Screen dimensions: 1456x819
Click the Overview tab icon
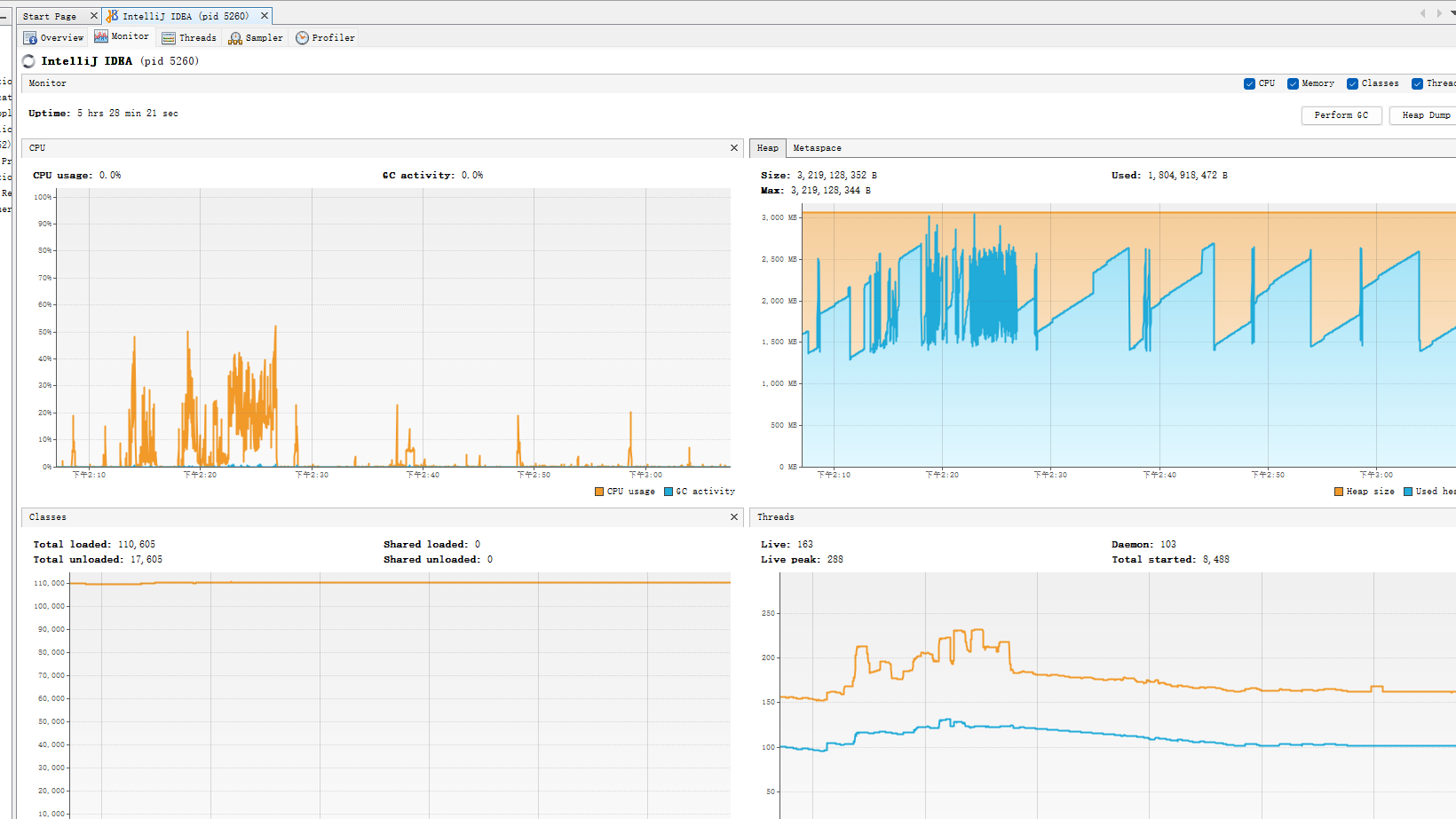30,38
